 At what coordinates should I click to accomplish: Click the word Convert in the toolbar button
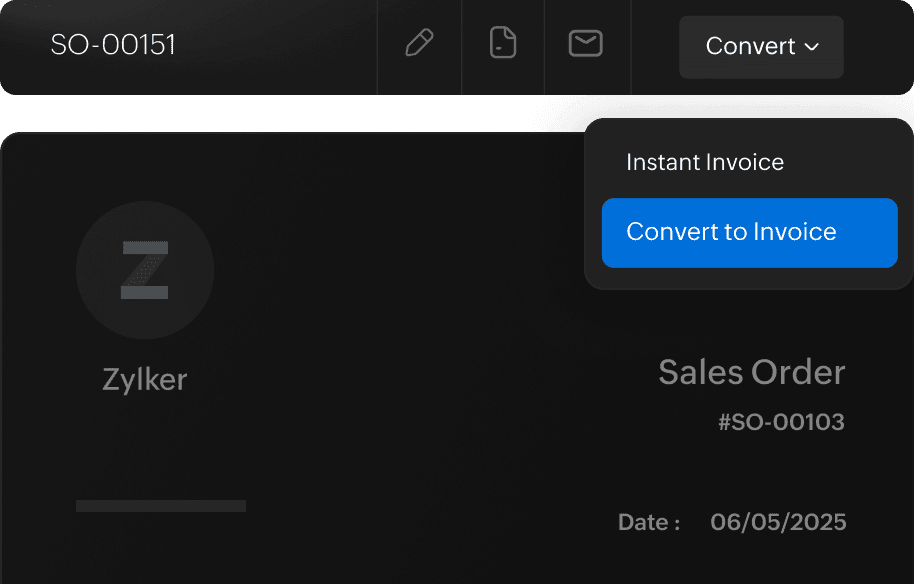click(750, 47)
